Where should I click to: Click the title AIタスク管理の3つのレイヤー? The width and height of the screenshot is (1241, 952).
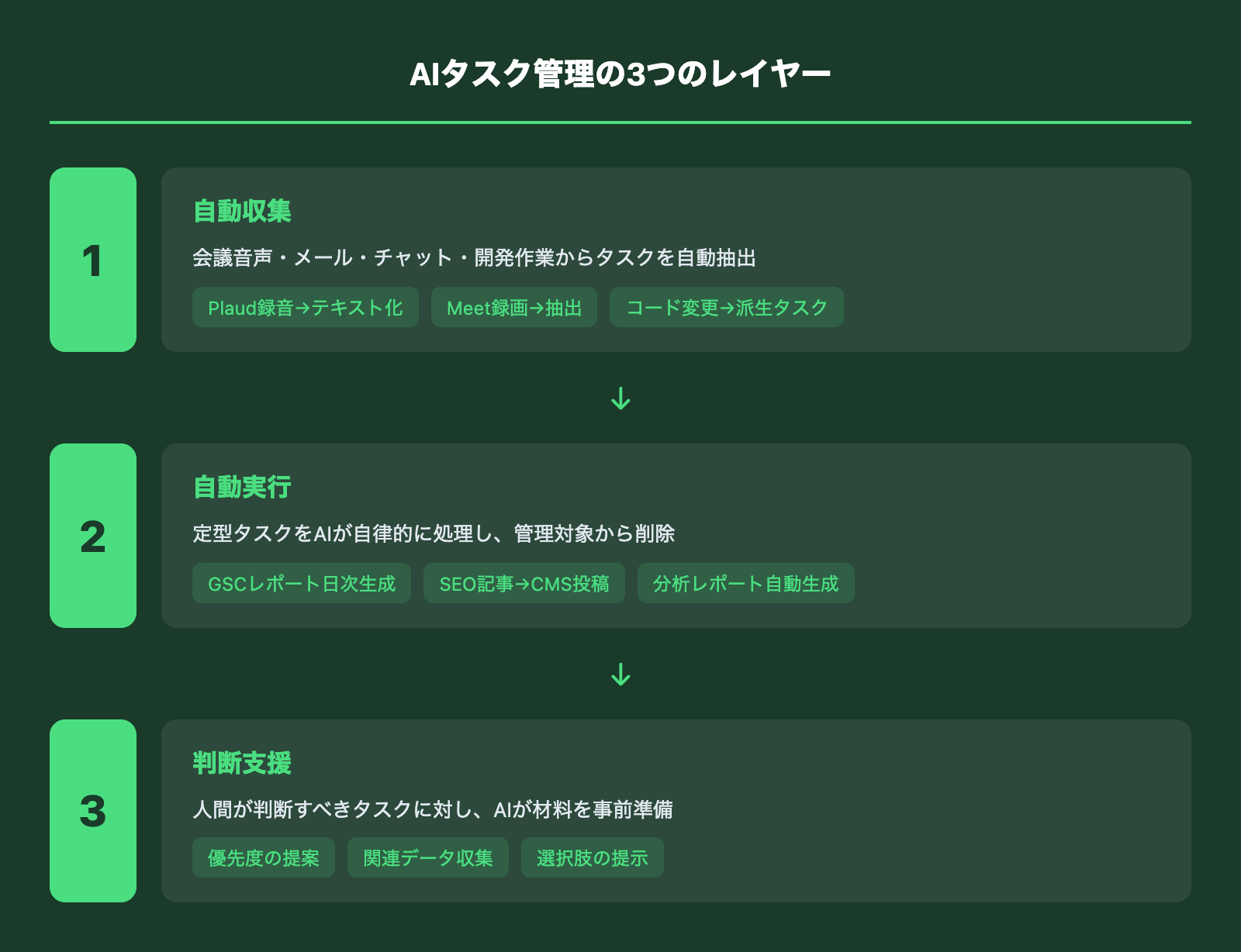point(620,74)
